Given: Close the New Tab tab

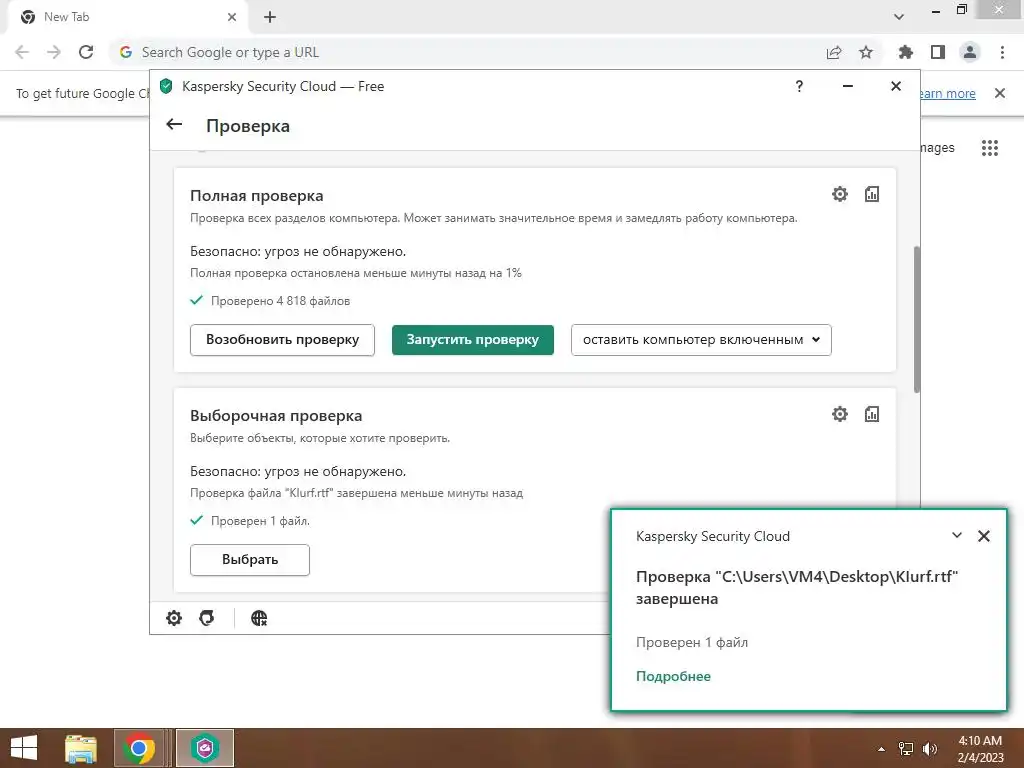Looking at the screenshot, I should click(232, 18).
